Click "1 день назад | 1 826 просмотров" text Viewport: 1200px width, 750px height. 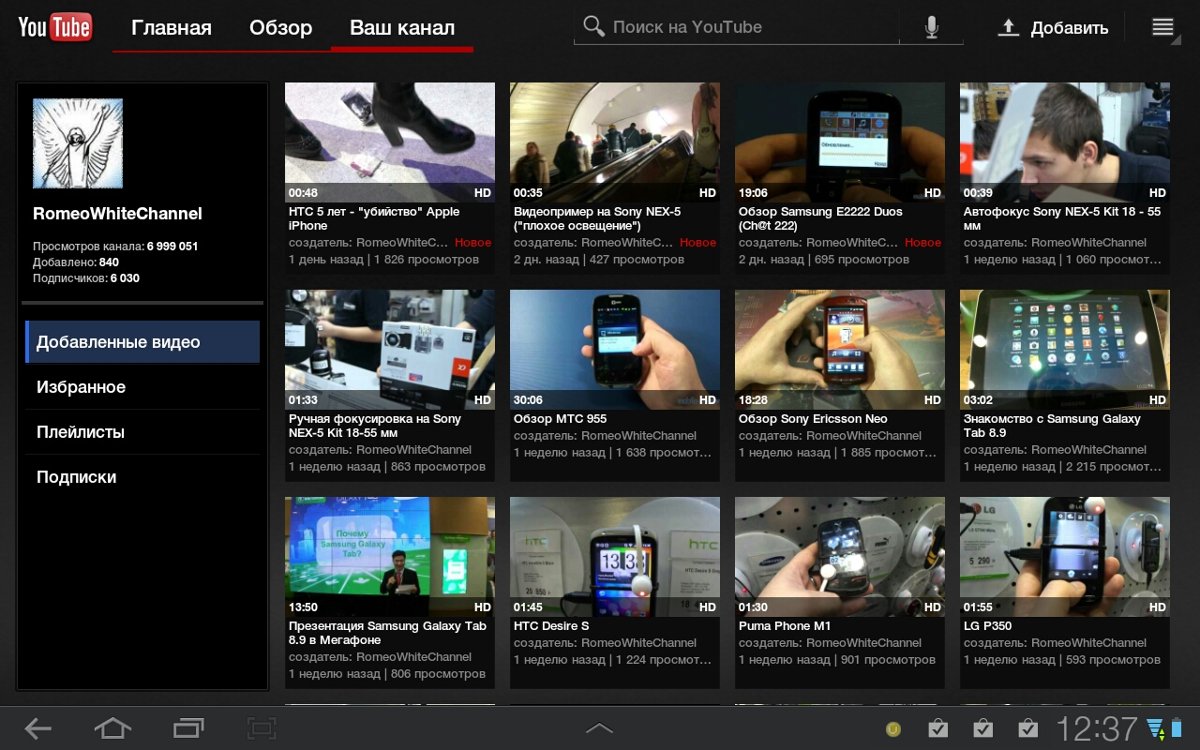click(384, 260)
